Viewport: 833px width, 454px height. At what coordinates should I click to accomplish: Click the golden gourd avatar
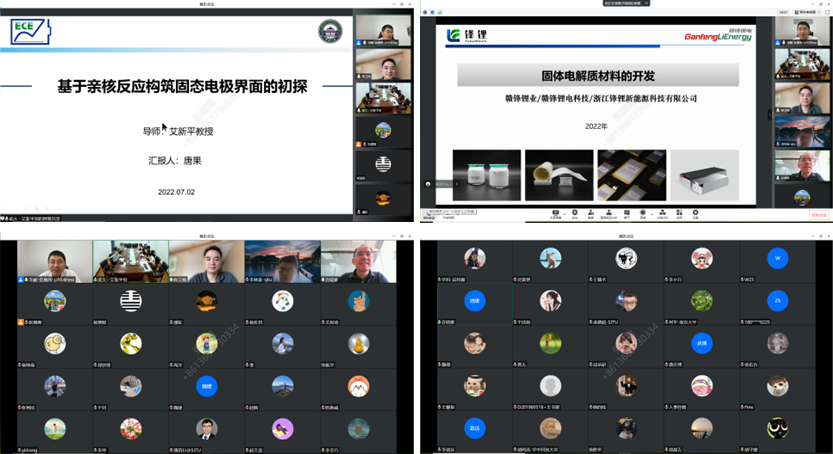359,344
